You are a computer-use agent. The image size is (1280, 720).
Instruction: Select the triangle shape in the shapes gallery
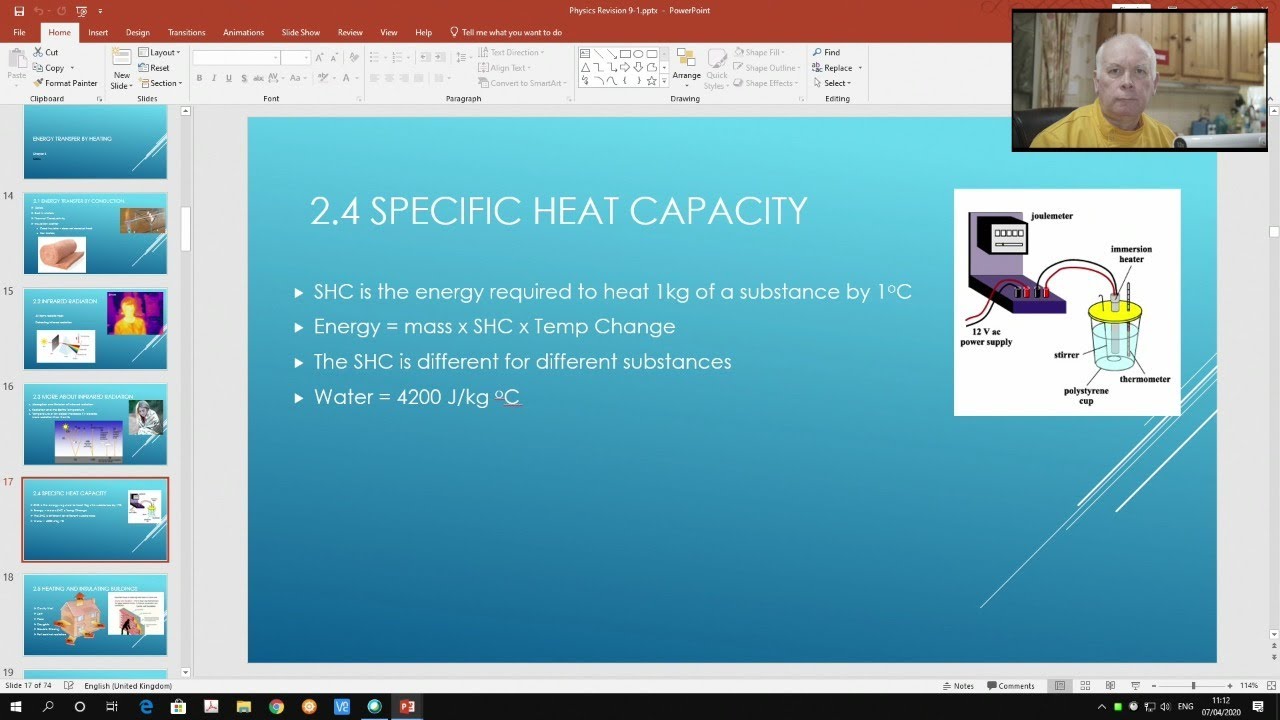tap(586, 67)
